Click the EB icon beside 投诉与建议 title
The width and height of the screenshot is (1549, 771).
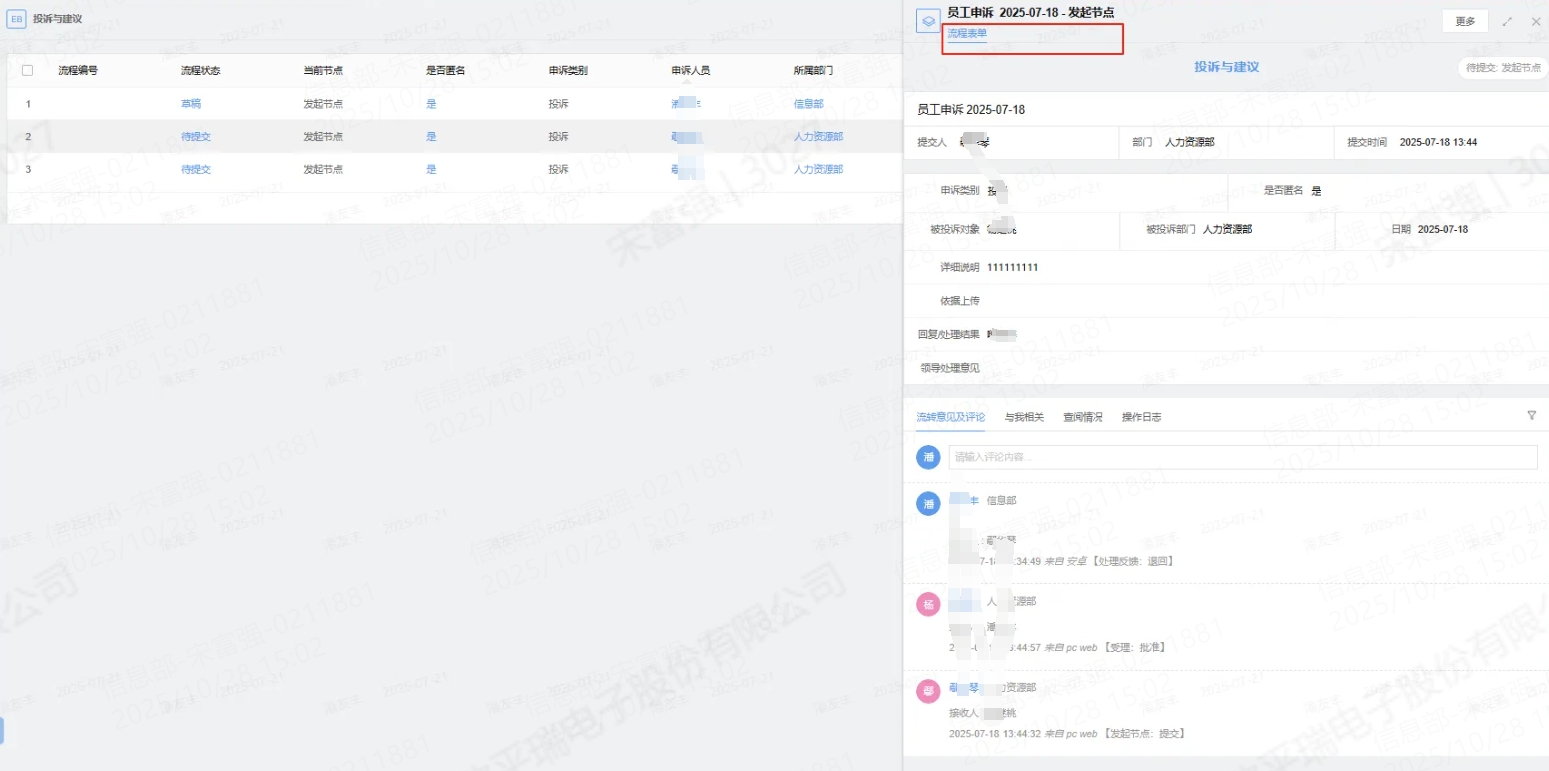point(16,19)
